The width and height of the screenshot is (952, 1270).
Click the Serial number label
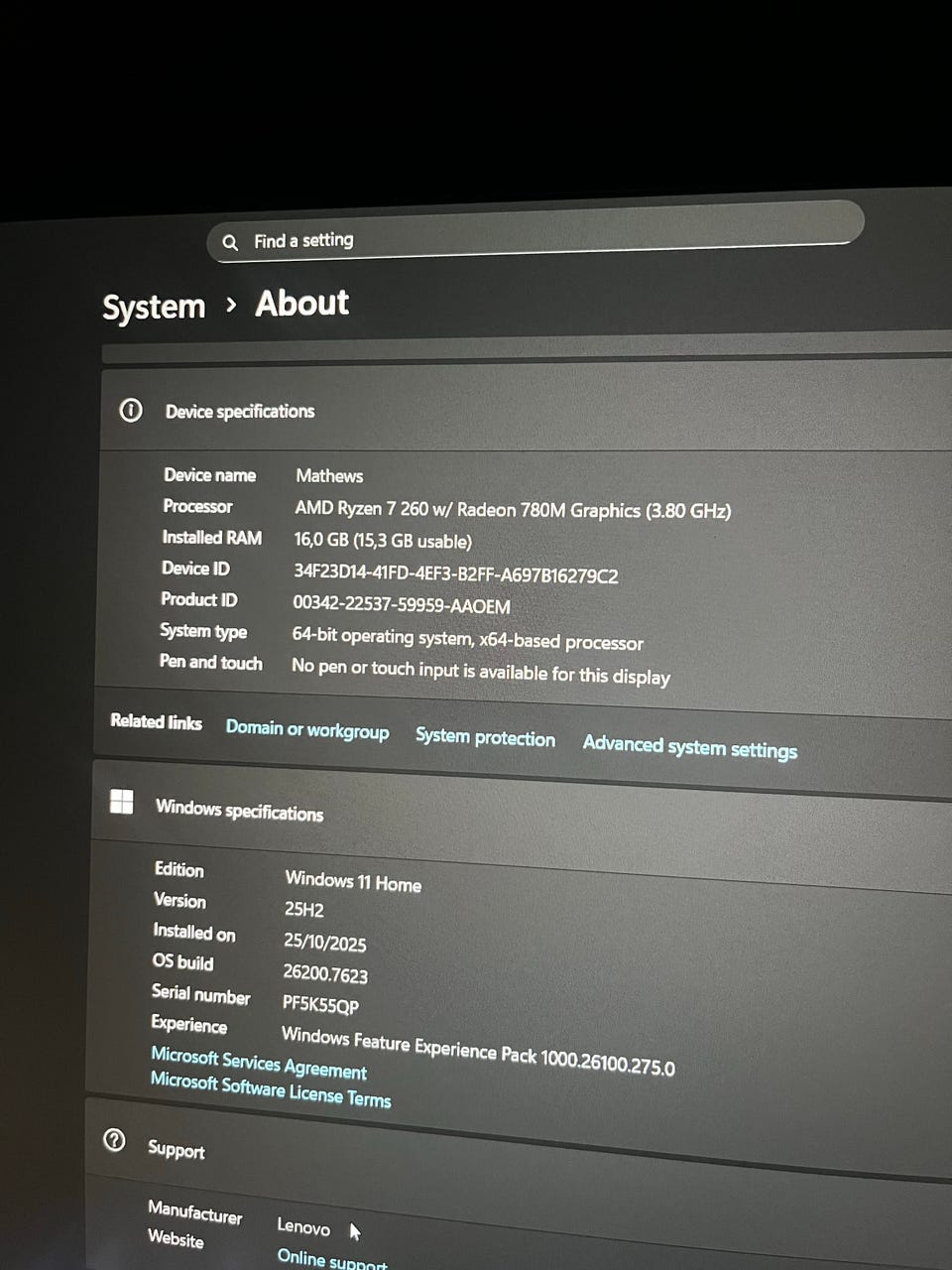[x=200, y=993]
